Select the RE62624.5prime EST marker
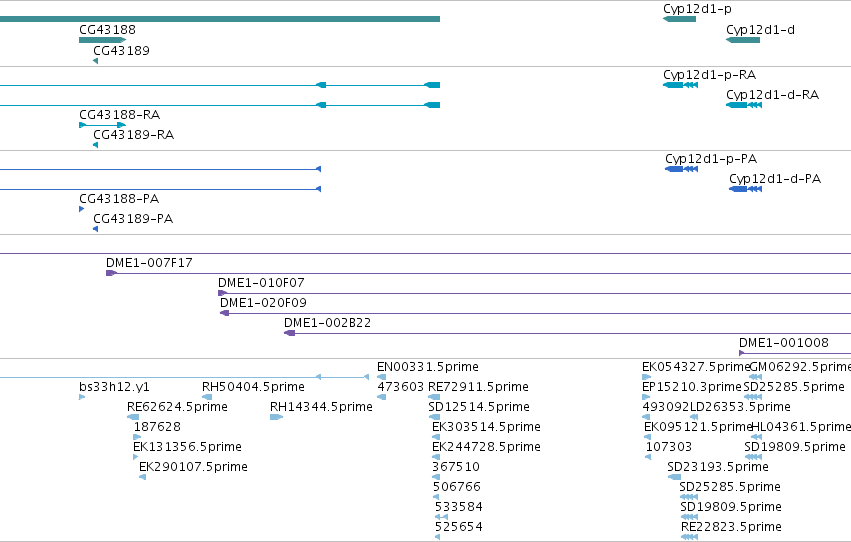 click(133, 417)
